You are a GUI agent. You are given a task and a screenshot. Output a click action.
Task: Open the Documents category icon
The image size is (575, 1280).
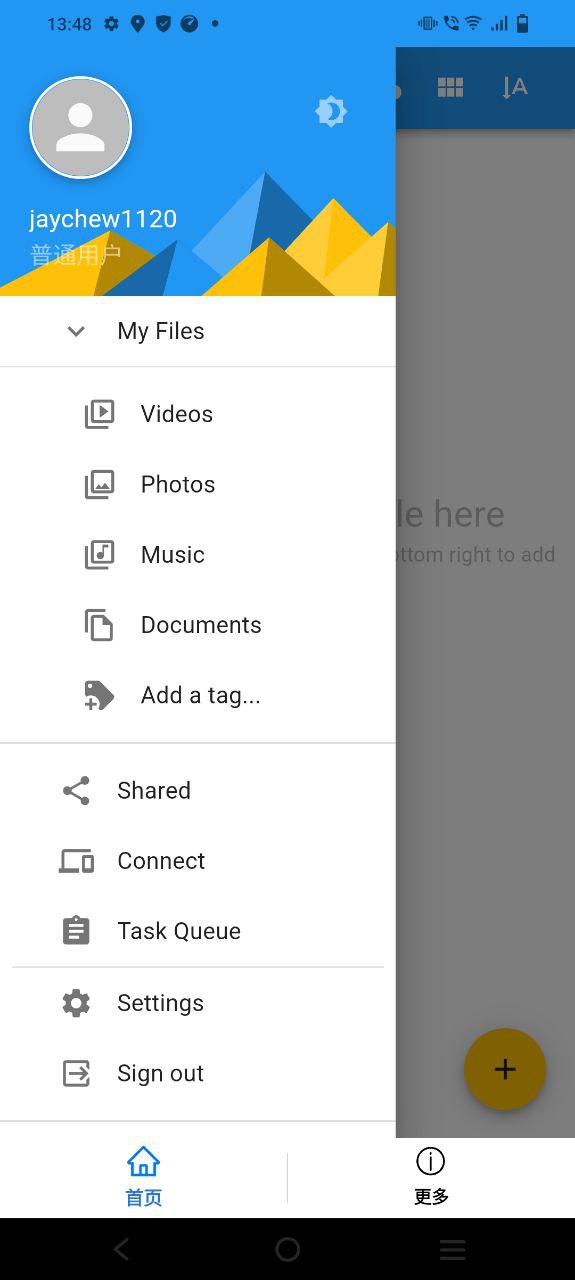[99, 625]
